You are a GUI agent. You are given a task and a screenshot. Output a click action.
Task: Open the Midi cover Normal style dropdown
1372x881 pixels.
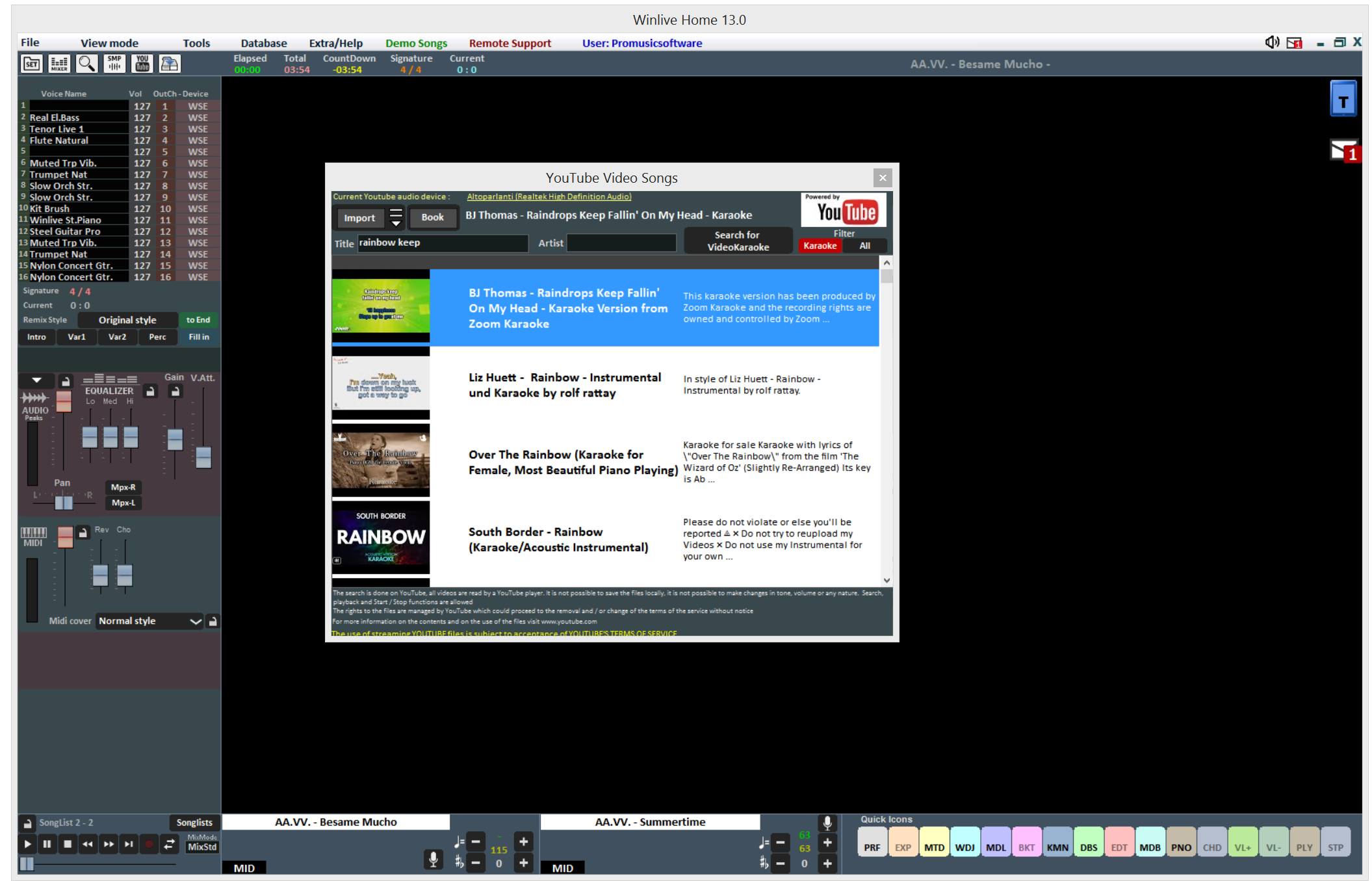click(150, 621)
